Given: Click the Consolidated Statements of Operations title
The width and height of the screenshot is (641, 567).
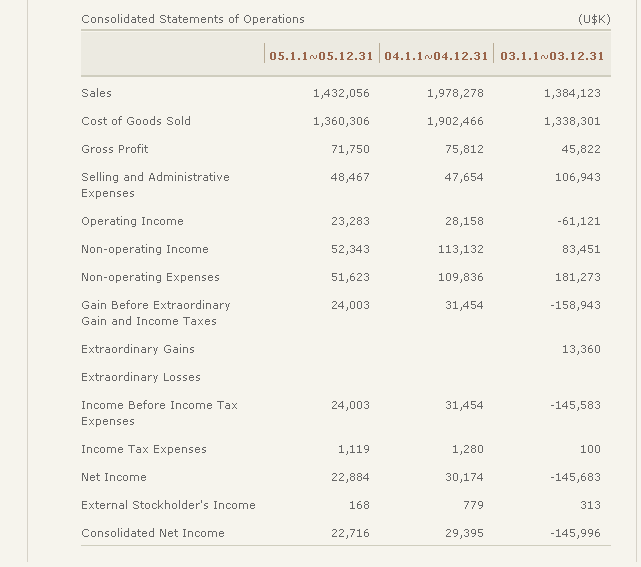Looking at the screenshot, I should pos(193,19).
